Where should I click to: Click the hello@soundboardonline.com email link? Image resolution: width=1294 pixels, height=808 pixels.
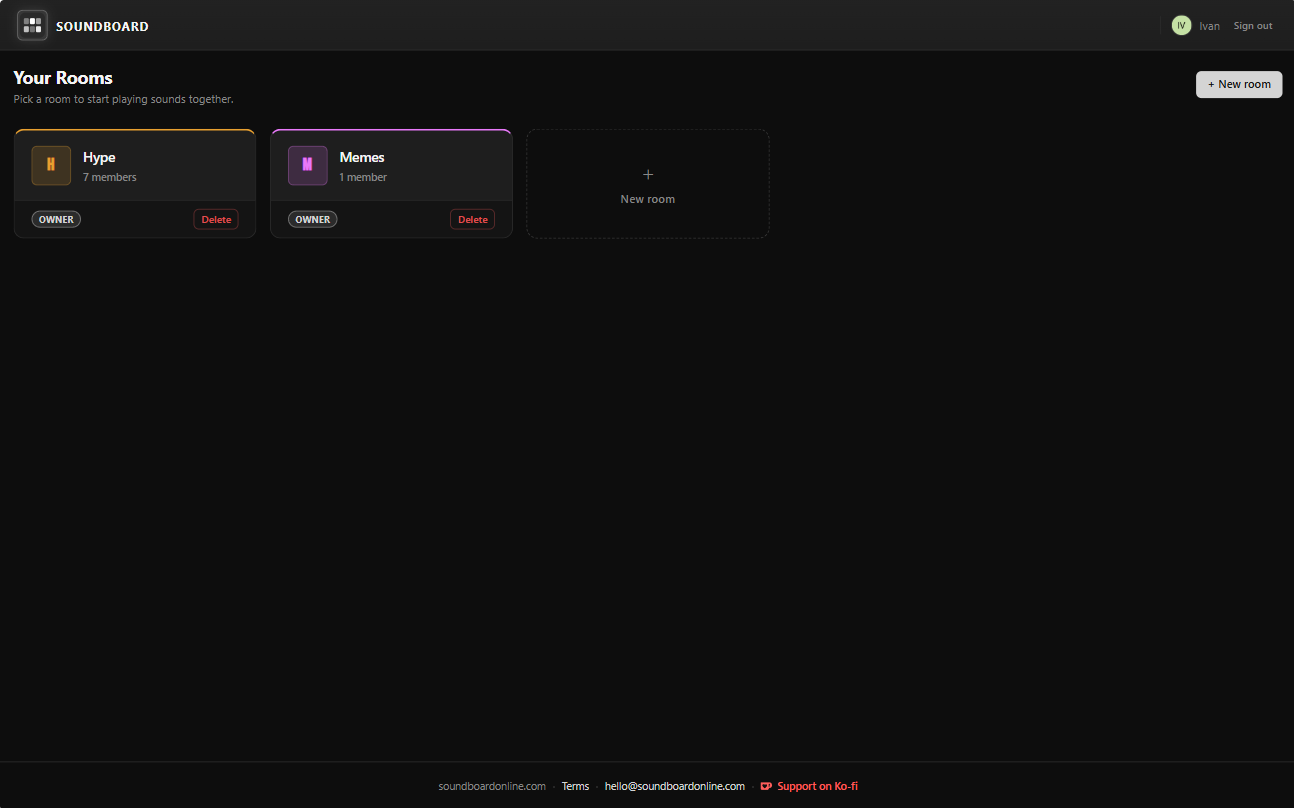(x=675, y=786)
